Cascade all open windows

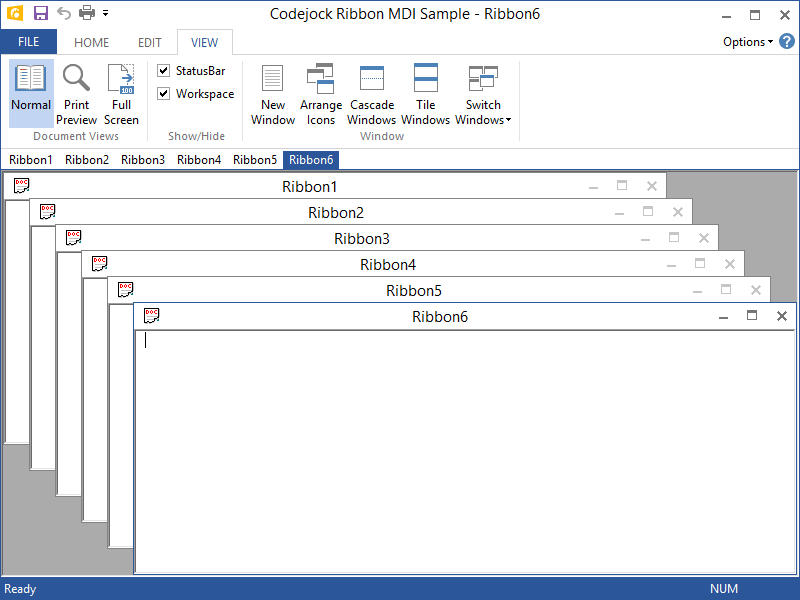point(371,92)
